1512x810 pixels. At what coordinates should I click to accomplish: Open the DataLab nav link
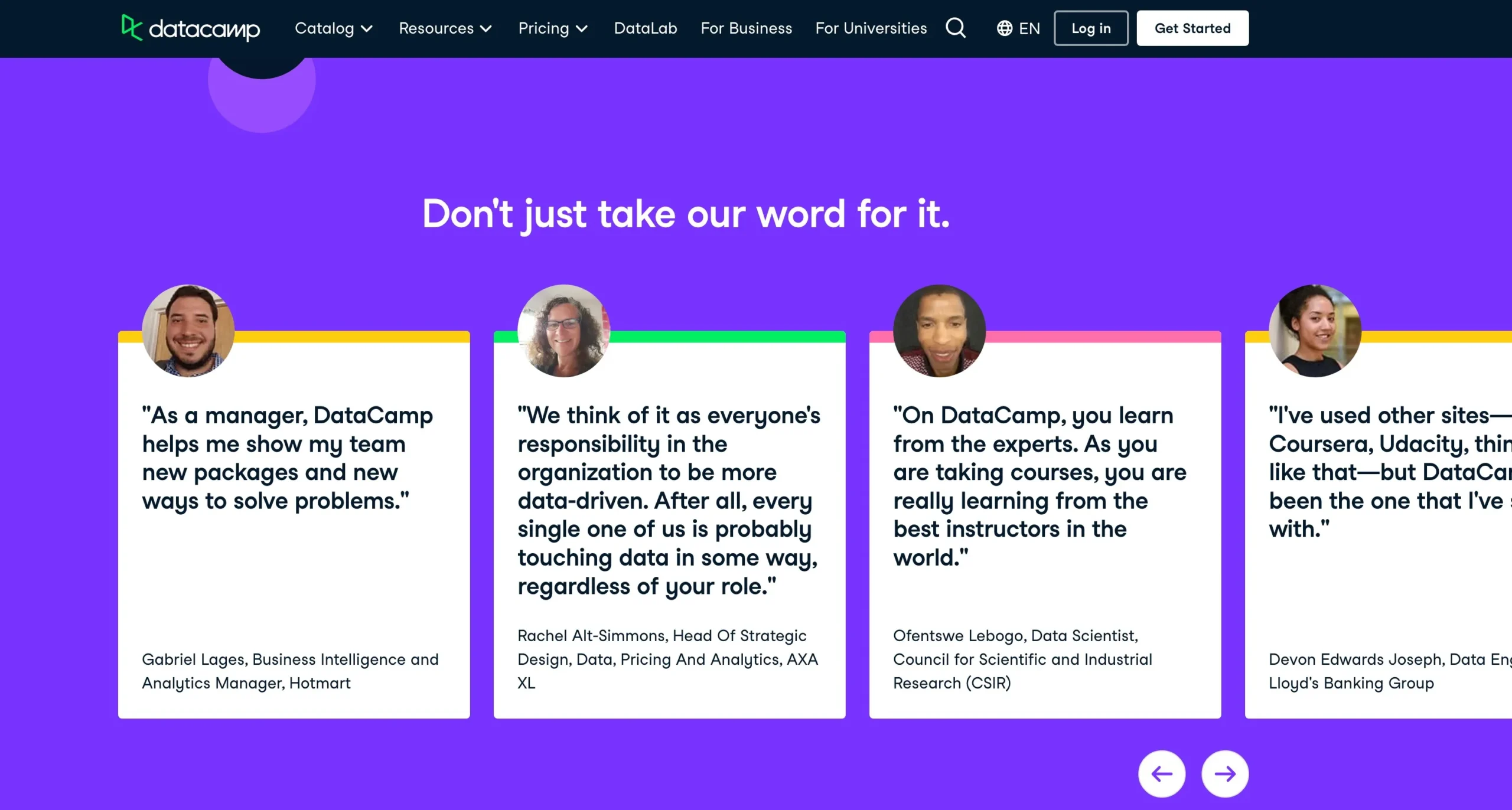(x=646, y=28)
